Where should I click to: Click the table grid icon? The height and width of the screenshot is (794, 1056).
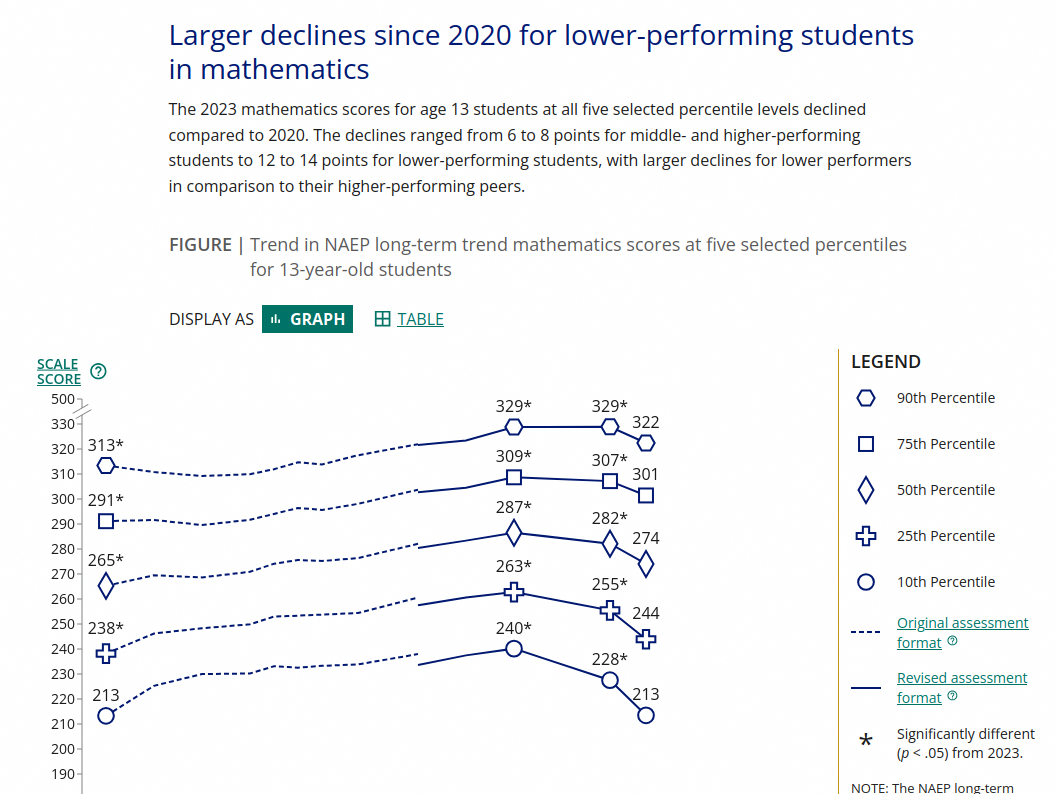coord(383,319)
